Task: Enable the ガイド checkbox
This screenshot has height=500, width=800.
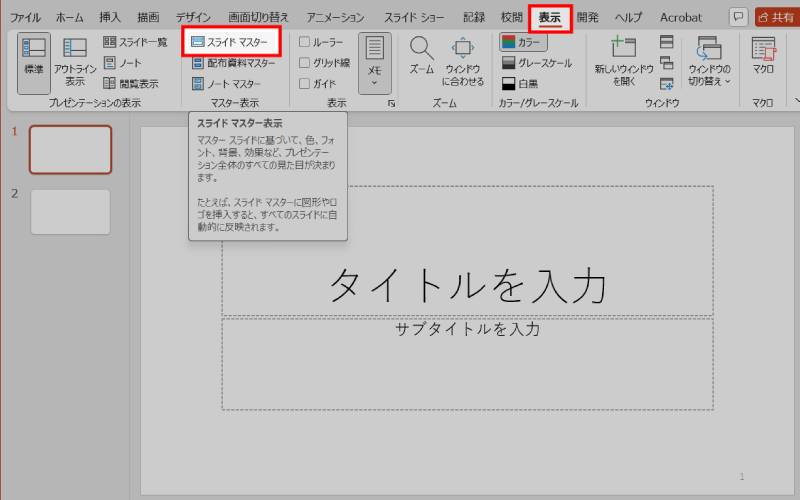Action: point(304,83)
